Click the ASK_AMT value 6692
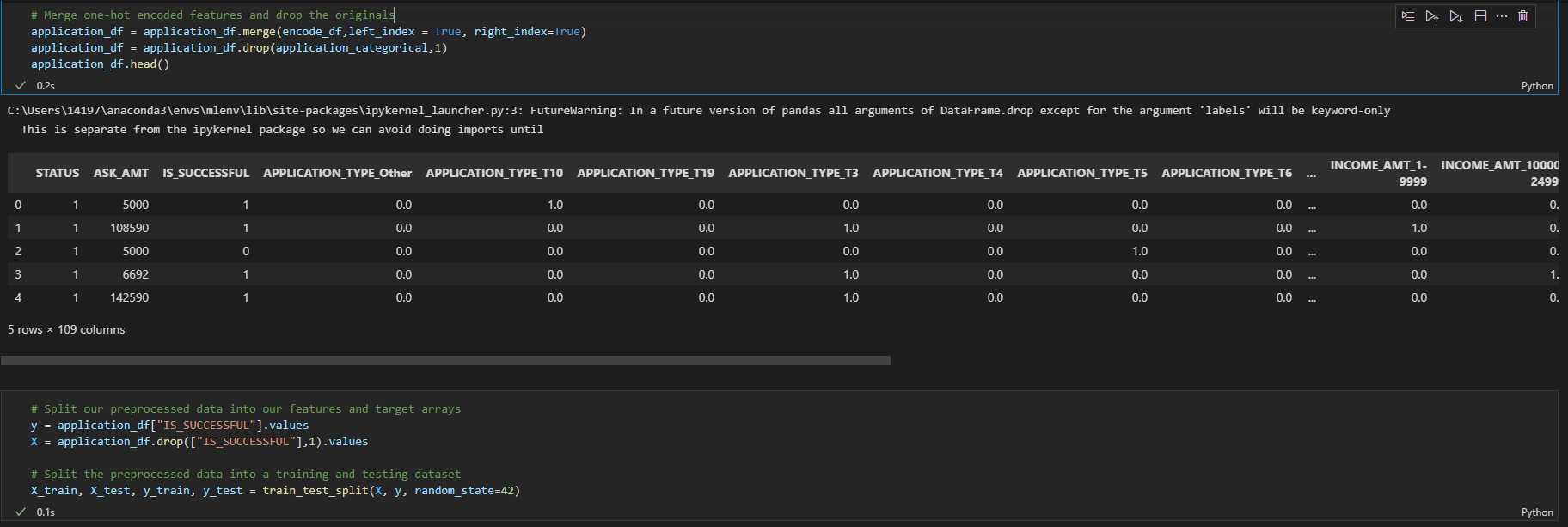 [x=135, y=274]
